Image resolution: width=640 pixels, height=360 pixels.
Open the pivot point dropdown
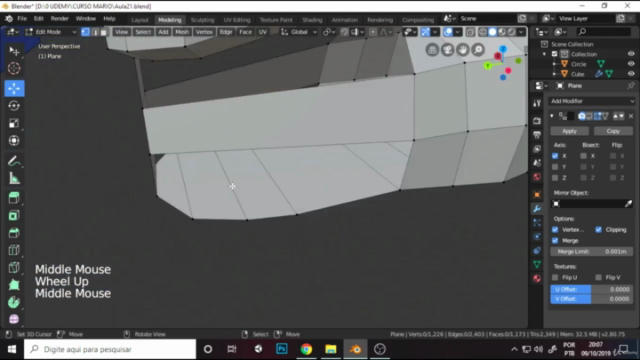coord(329,32)
